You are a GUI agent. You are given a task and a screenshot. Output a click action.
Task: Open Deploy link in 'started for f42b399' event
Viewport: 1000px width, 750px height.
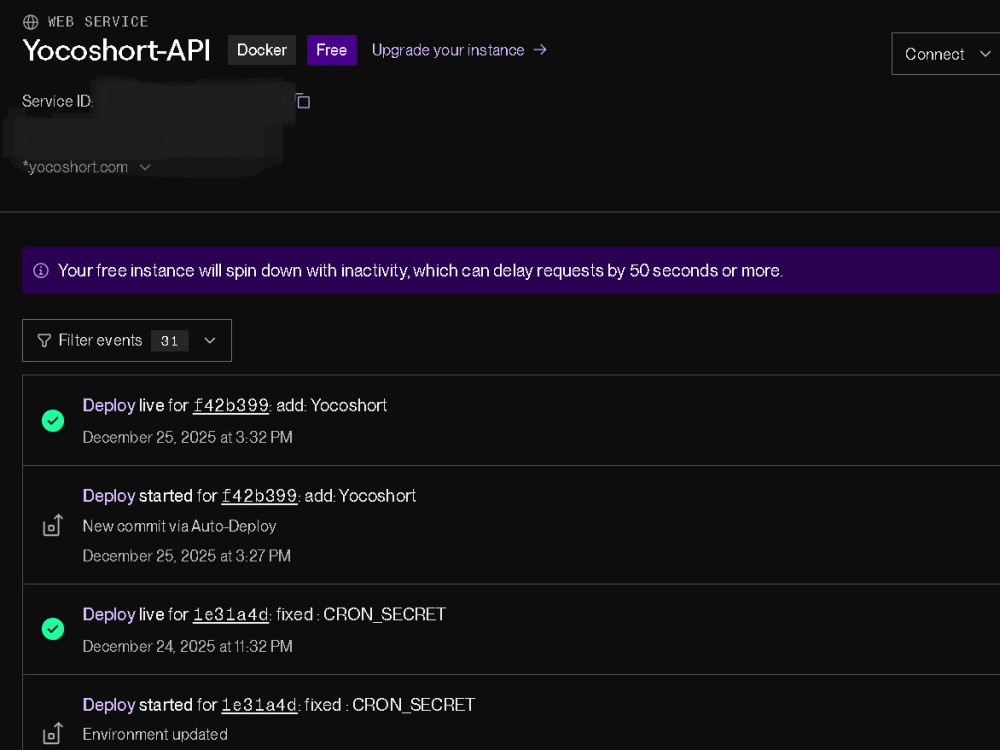pyautogui.click(x=109, y=496)
